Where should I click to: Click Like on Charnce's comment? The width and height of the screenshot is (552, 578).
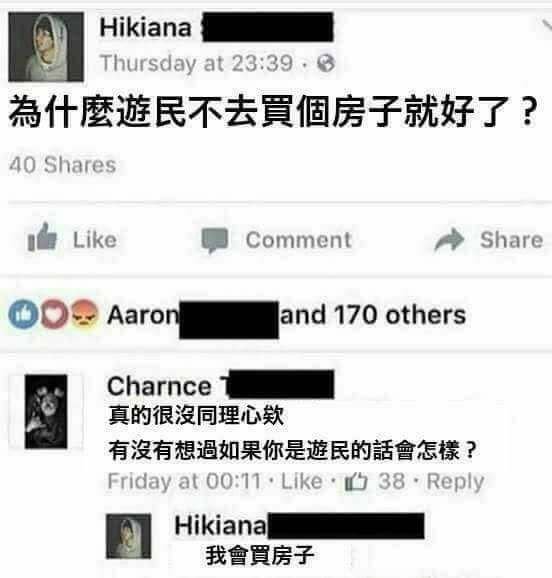point(302,481)
